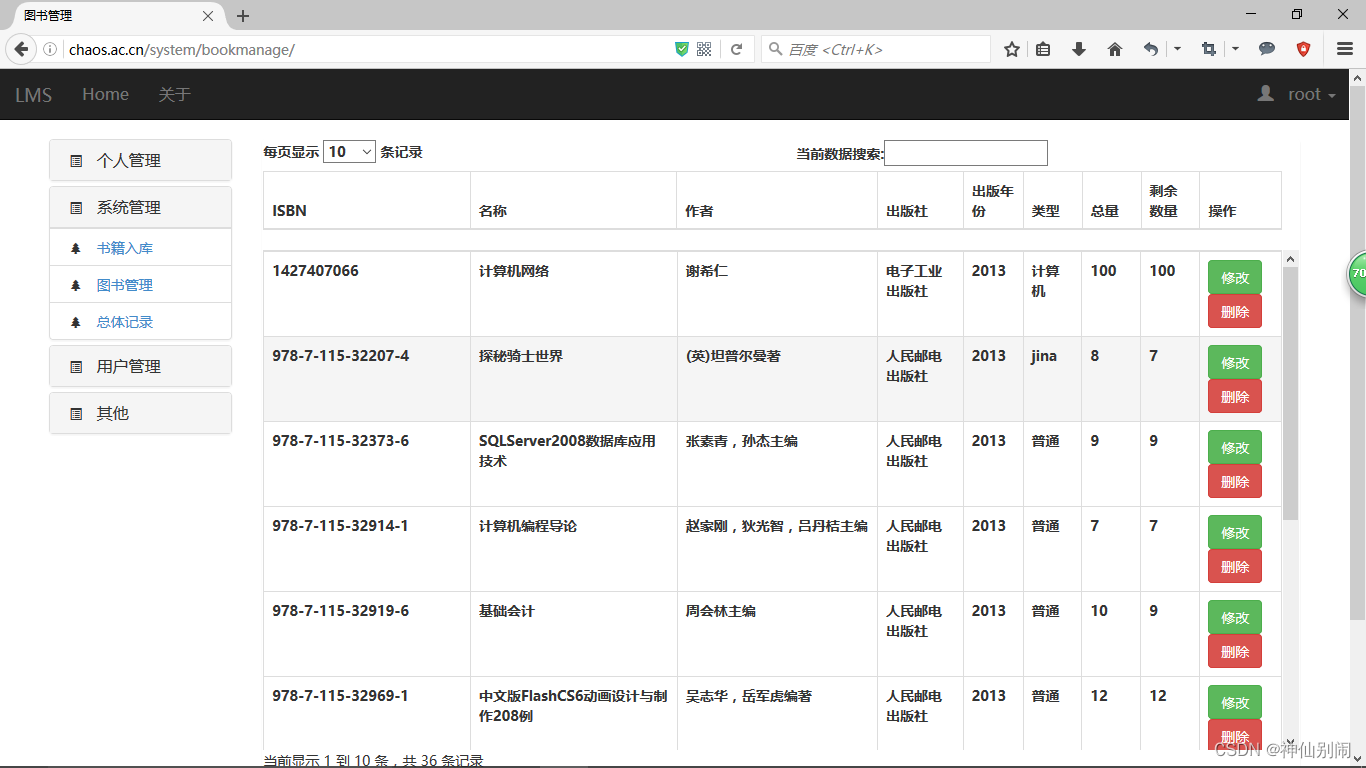The image size is (1366, 768).
Task: Open the 关于 navigation item
Action: click(174, 94)
